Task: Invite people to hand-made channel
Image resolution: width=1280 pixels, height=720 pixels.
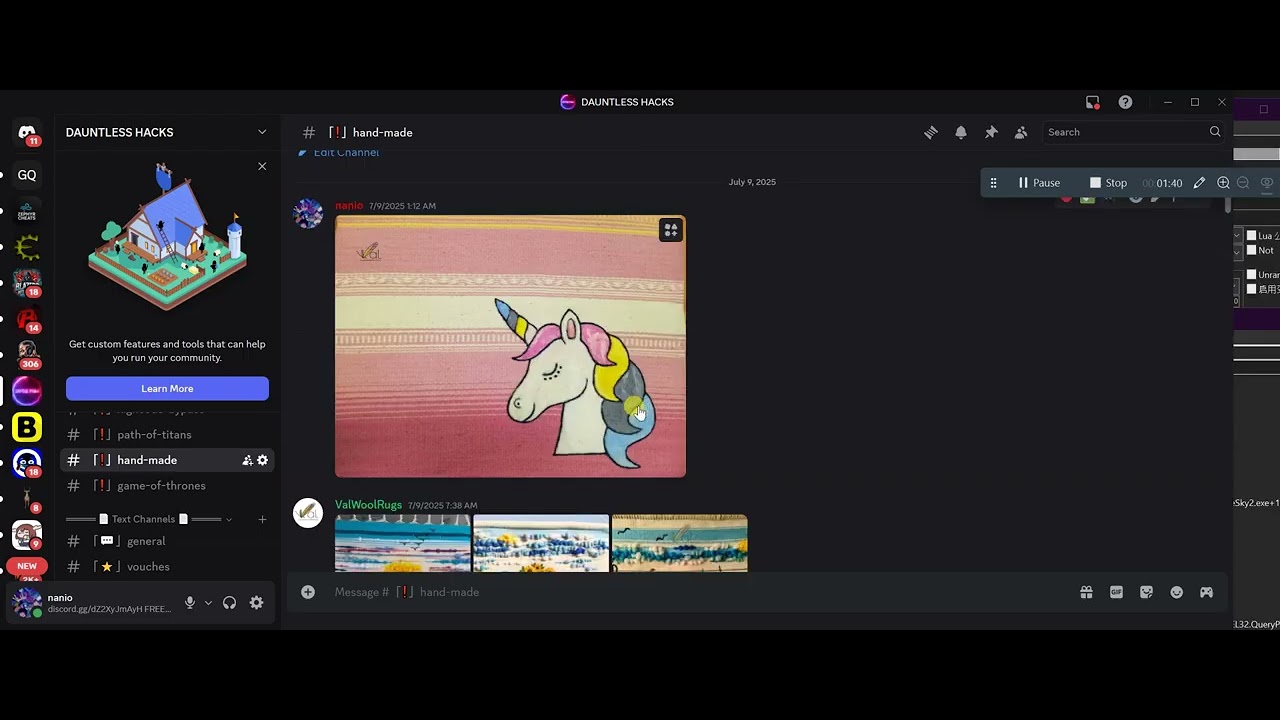Action: [247, 460]
